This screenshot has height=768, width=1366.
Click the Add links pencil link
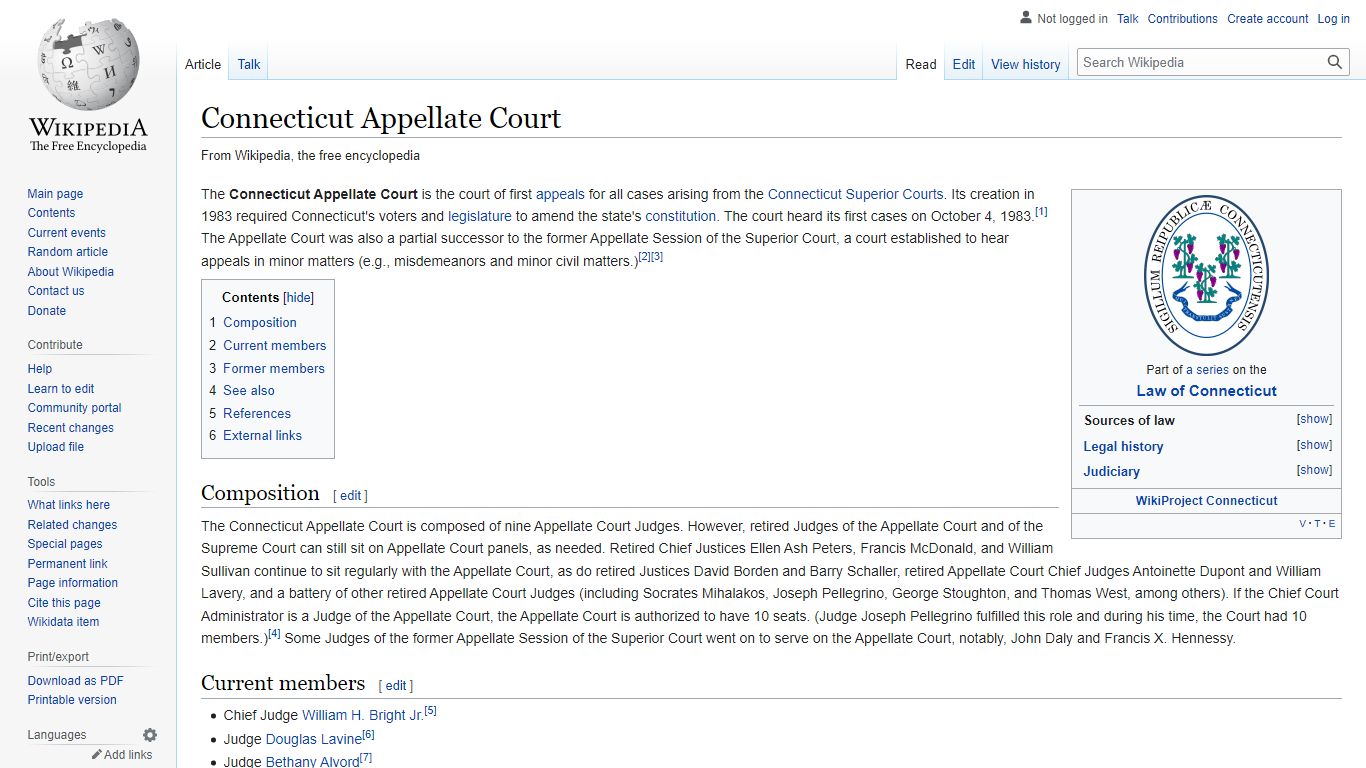[122, 755]
